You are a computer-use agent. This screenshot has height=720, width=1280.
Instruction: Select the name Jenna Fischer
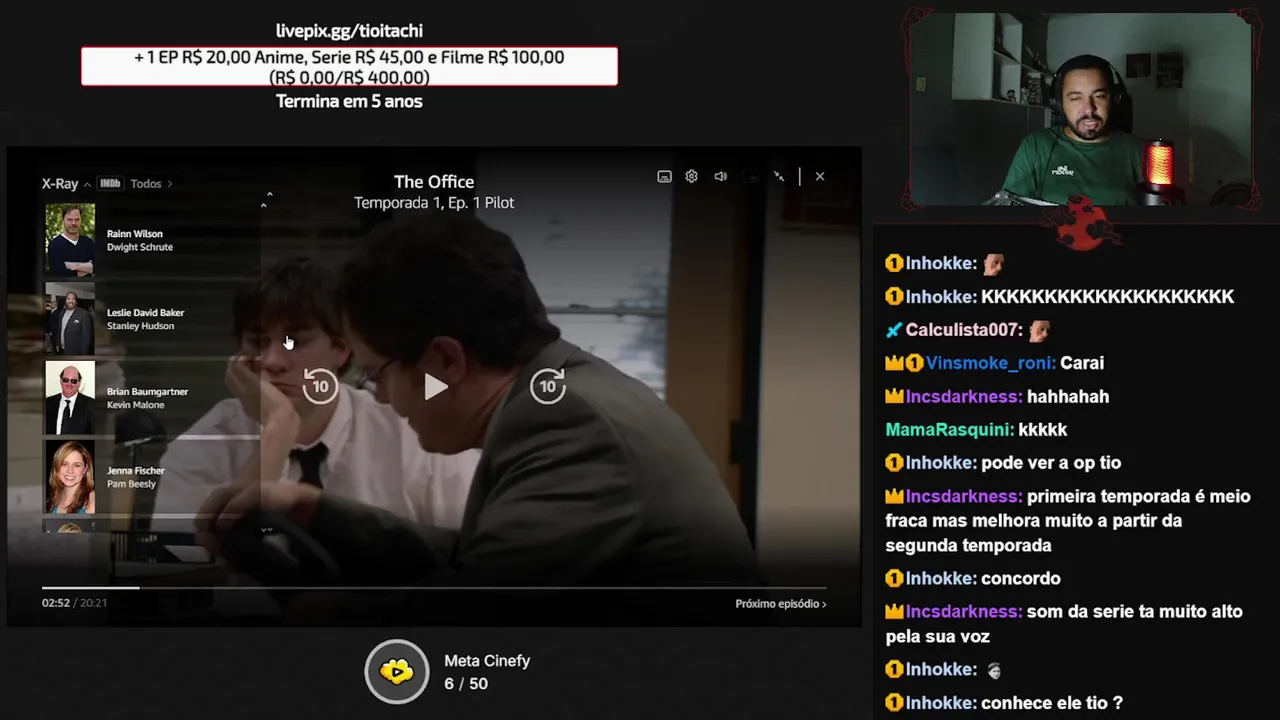pos(135,471)
